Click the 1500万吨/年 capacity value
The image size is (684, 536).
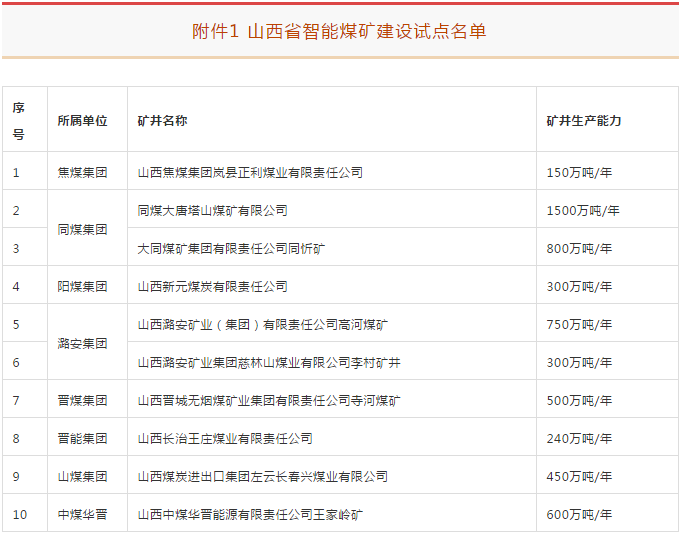(x=583, y=211)
